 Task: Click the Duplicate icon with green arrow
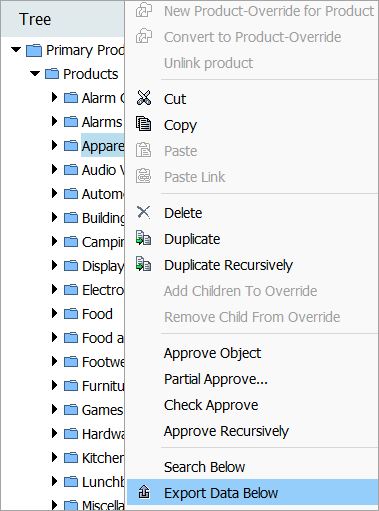144,238
